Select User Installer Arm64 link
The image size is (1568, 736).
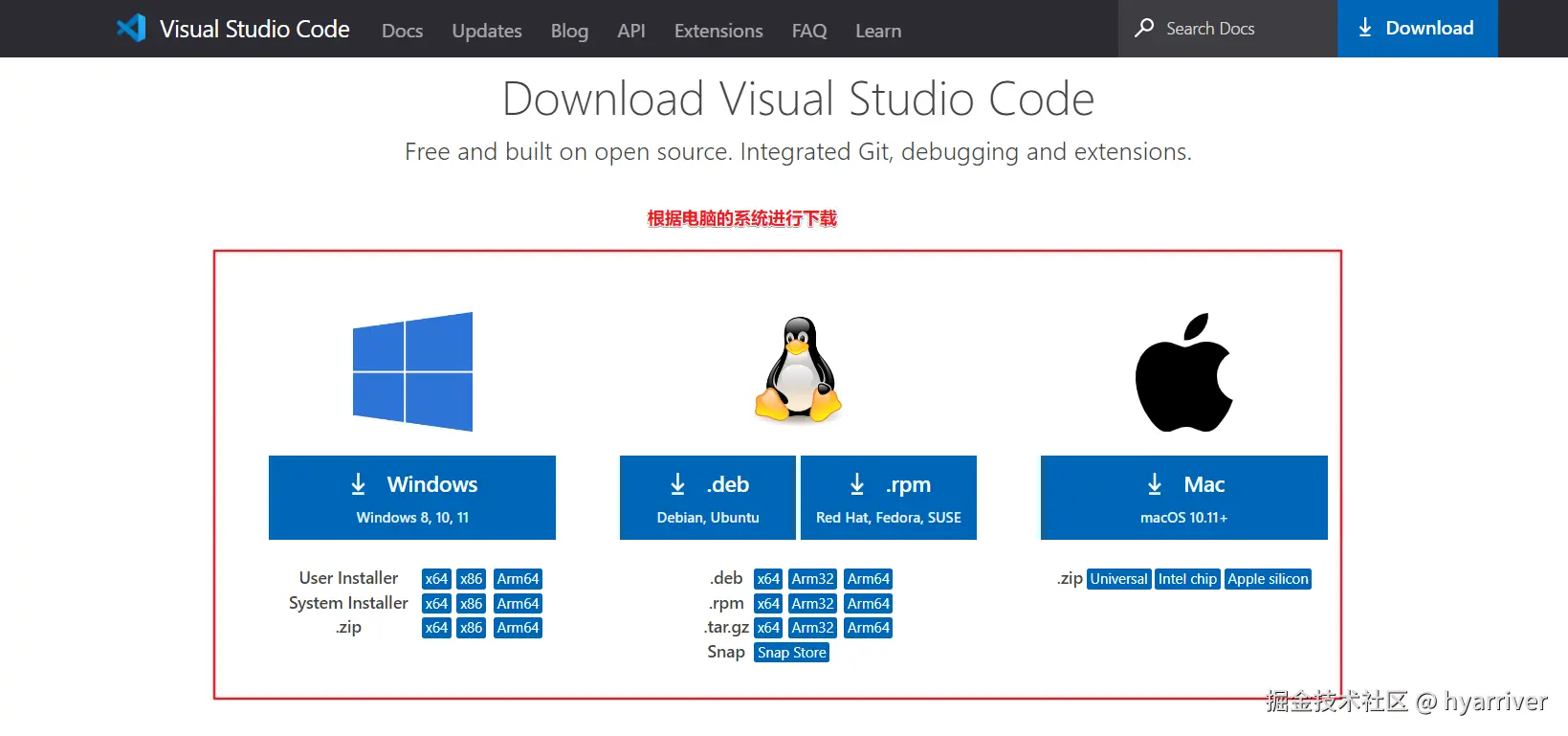tap(518, 579)
